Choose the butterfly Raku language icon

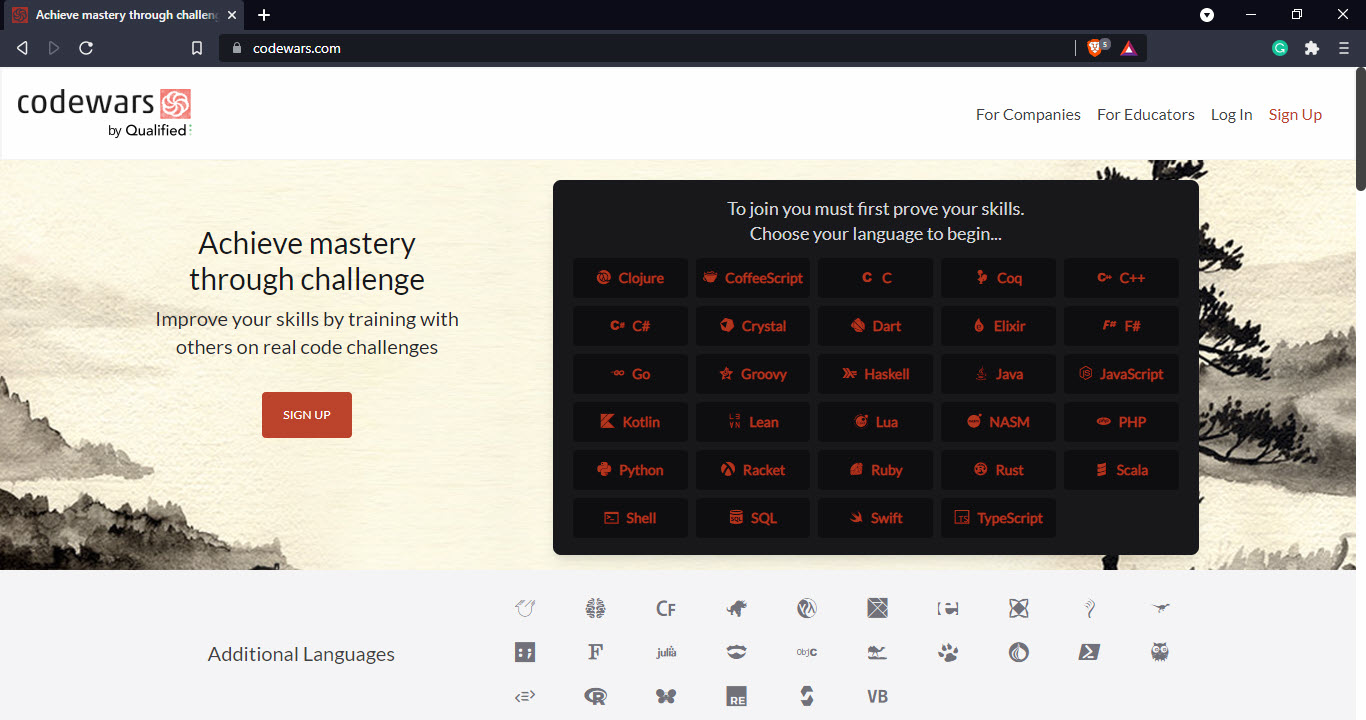666,696
